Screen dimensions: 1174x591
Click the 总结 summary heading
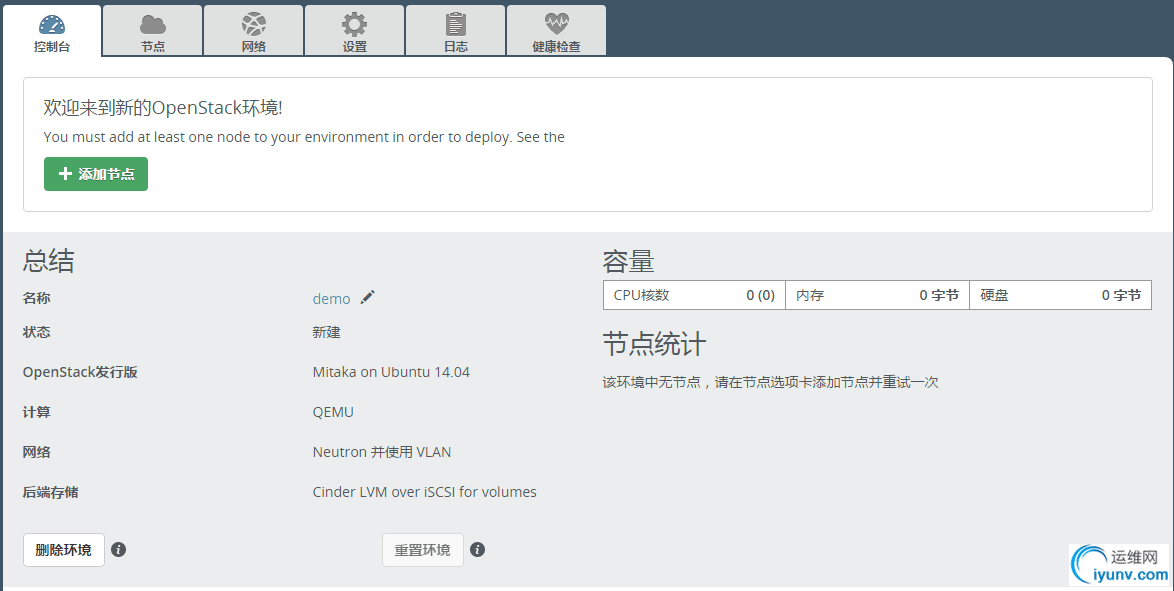[49, 261]
